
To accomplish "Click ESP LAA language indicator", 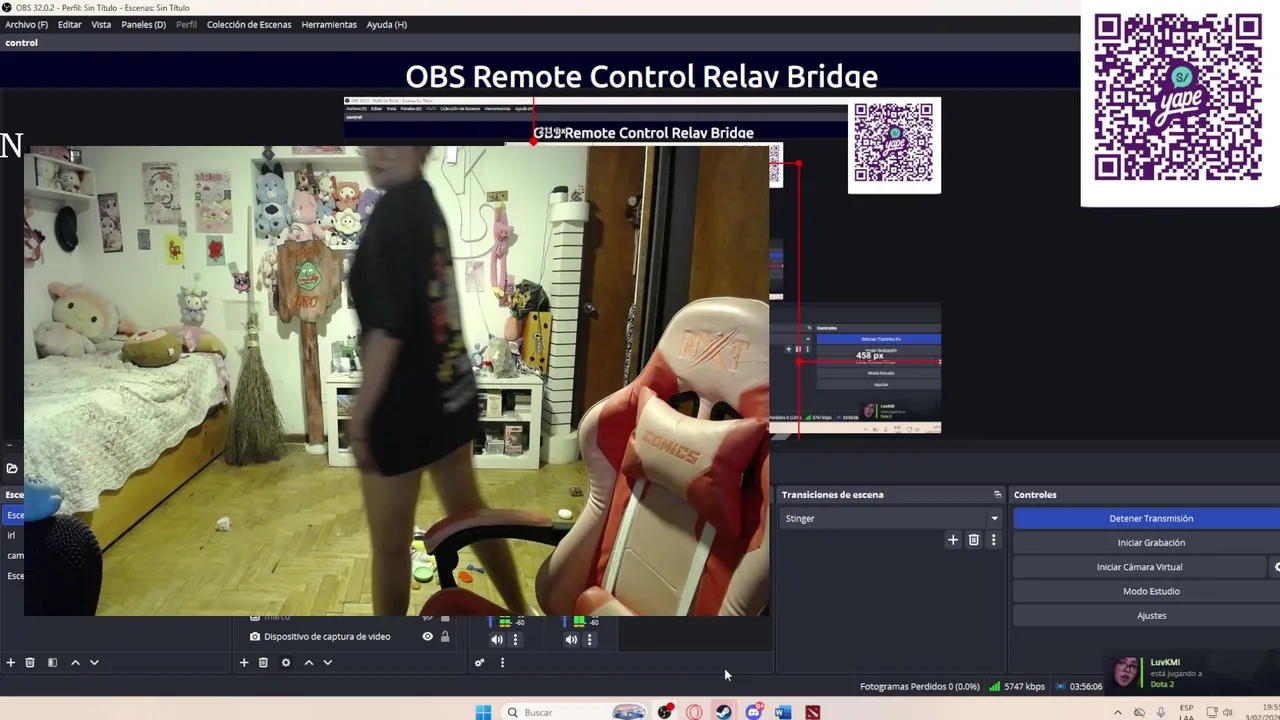I will point(1186,712).
